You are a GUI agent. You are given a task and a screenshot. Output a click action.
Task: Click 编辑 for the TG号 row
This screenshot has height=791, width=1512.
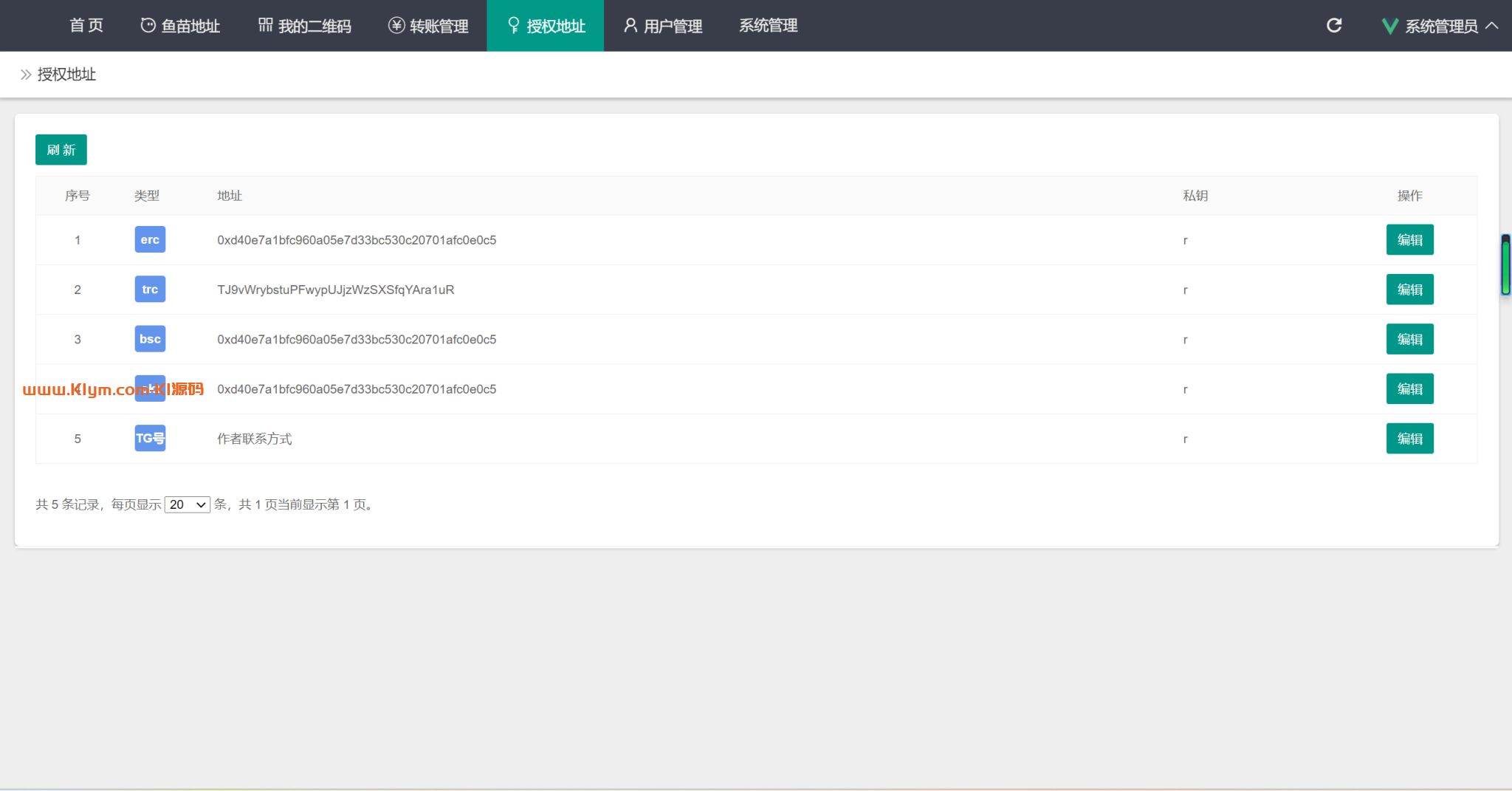click(x=1409, y=439)
